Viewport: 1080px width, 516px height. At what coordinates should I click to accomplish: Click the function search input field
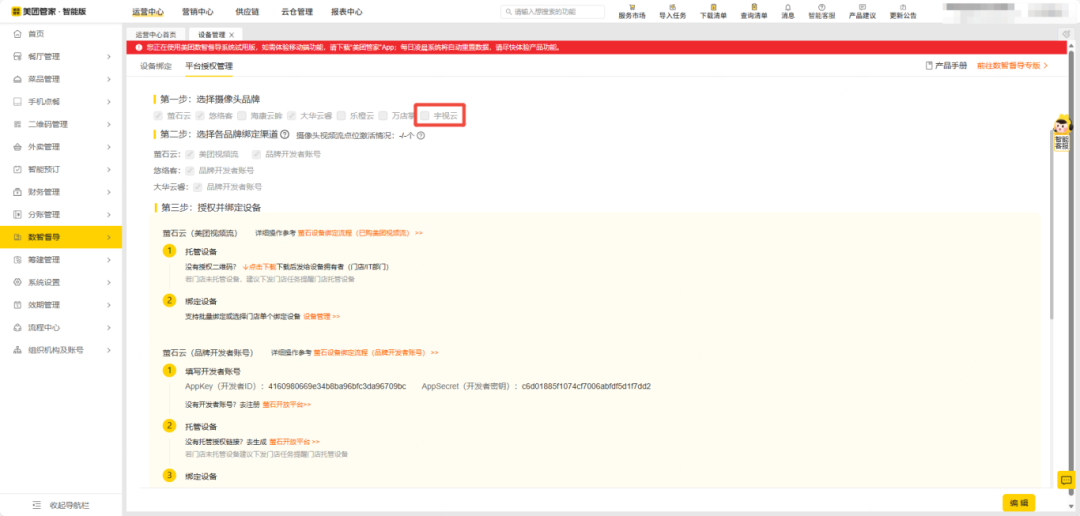click(x=553, y=12)
